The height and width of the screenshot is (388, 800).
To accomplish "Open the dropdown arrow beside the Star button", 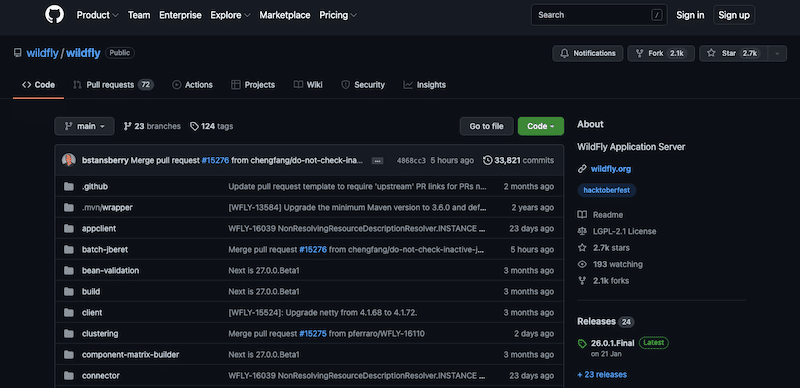I will tap(777, 53).
